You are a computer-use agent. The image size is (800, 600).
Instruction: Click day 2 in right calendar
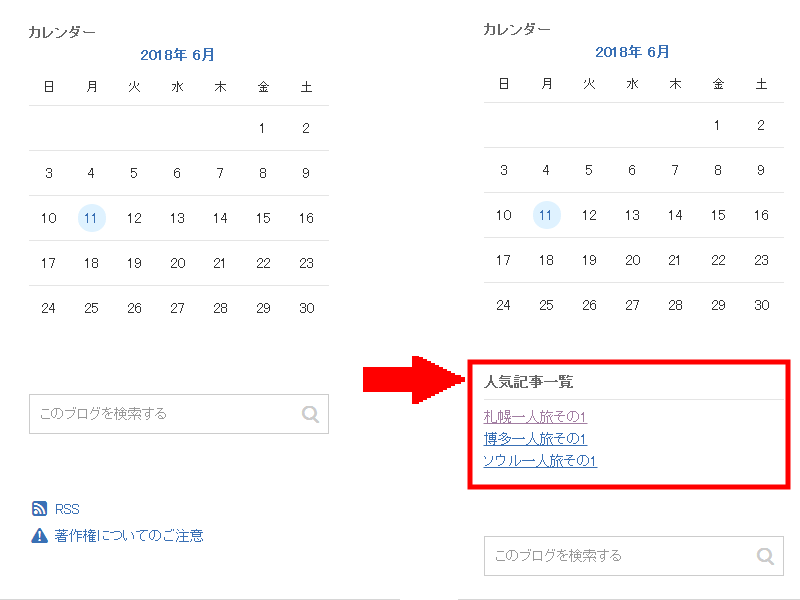(761, 125)
